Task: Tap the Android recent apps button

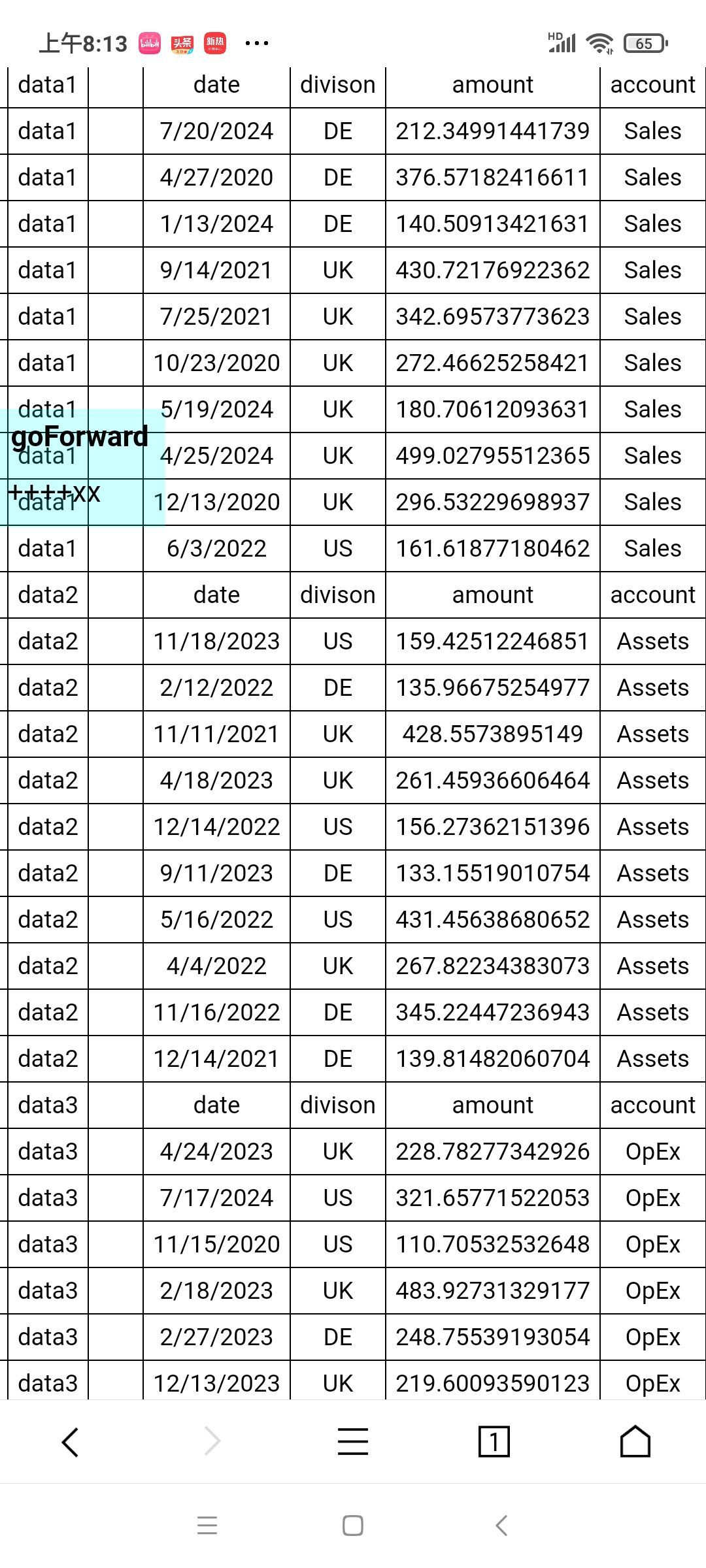Action: click(x=207, y=1526)
